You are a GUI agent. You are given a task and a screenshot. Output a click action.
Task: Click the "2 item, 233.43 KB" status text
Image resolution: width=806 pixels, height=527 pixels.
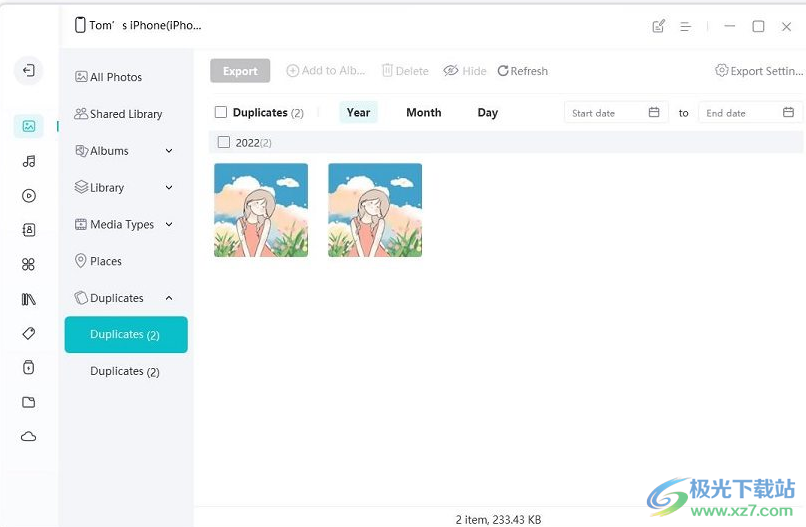coord(498,520)
